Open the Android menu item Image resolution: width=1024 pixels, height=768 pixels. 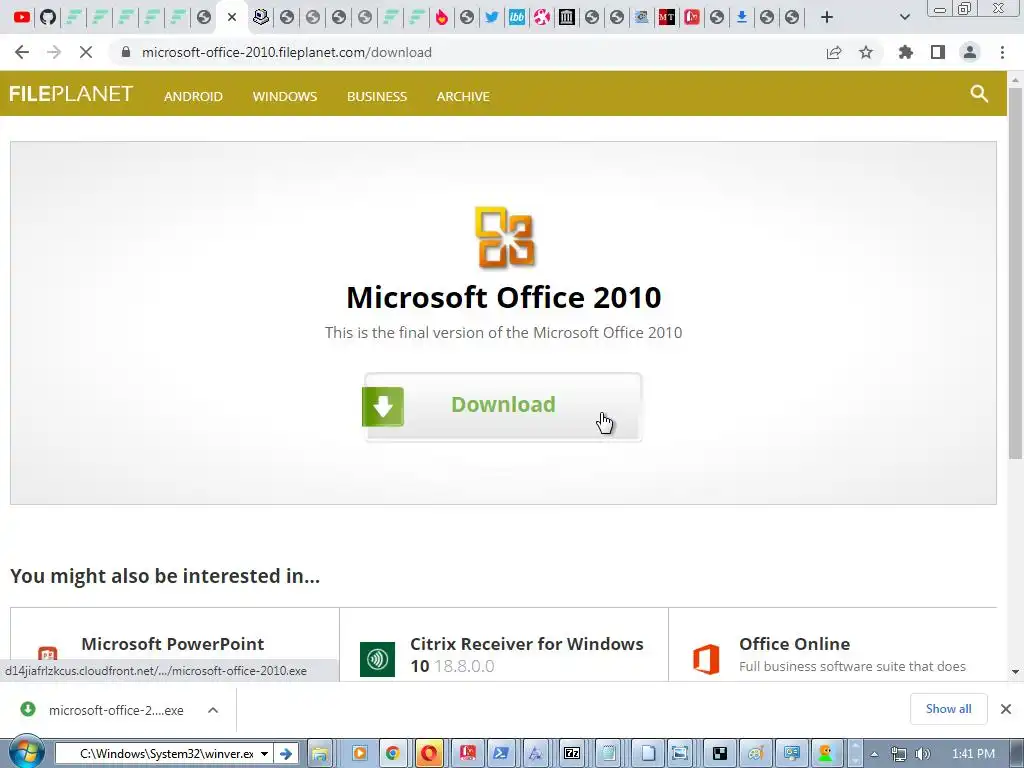click(x=193, y=96)
